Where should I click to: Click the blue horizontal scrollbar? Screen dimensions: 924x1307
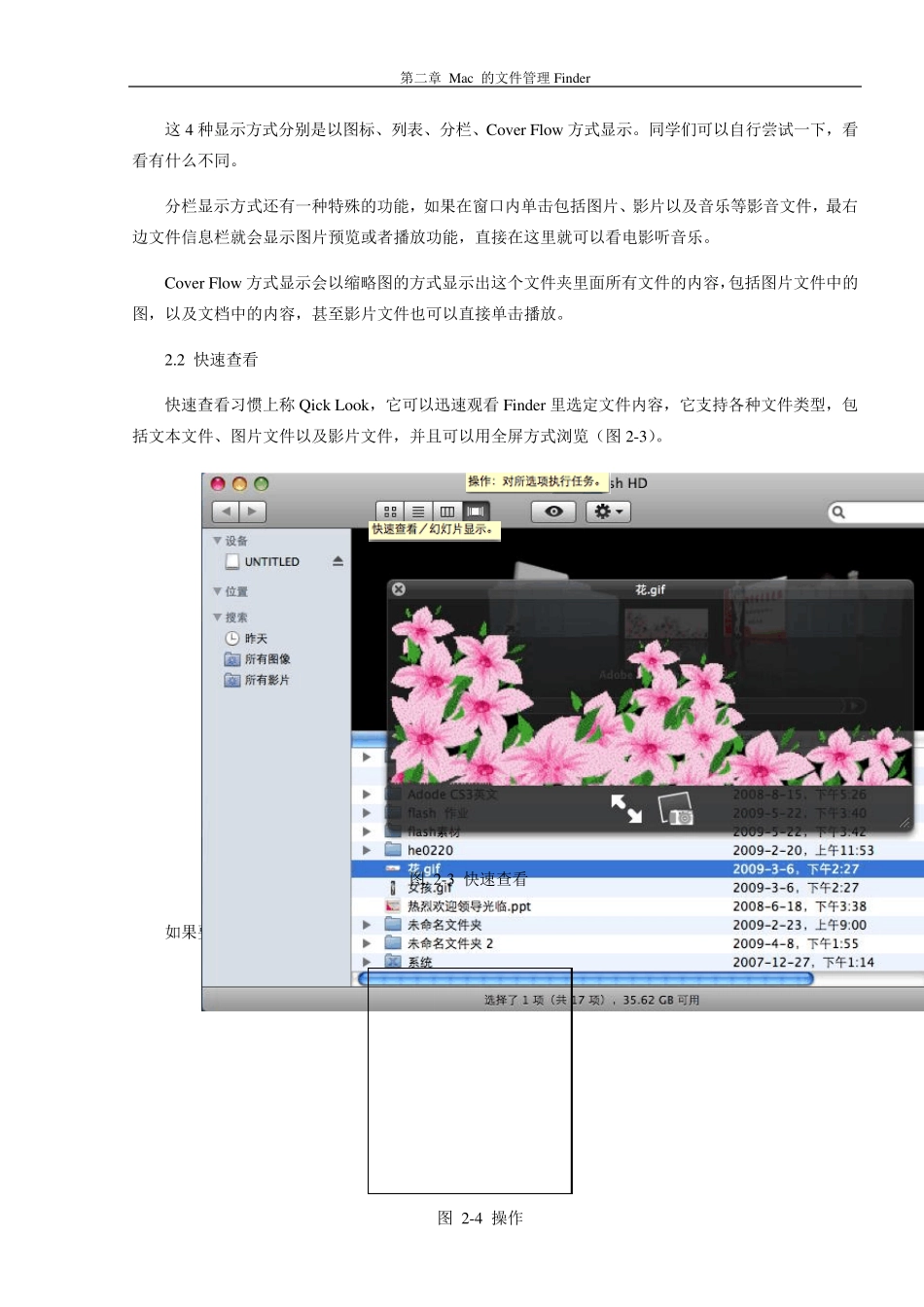(586, 978)
